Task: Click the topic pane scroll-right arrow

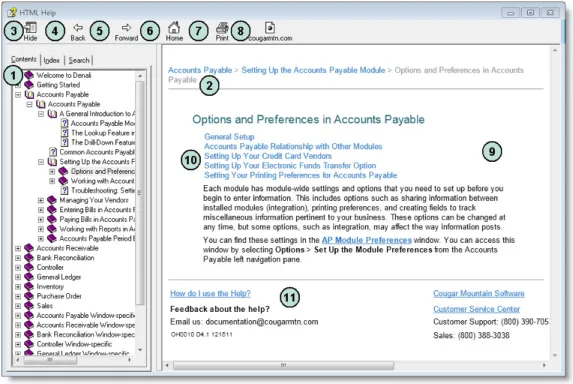Action: (544, 365)
